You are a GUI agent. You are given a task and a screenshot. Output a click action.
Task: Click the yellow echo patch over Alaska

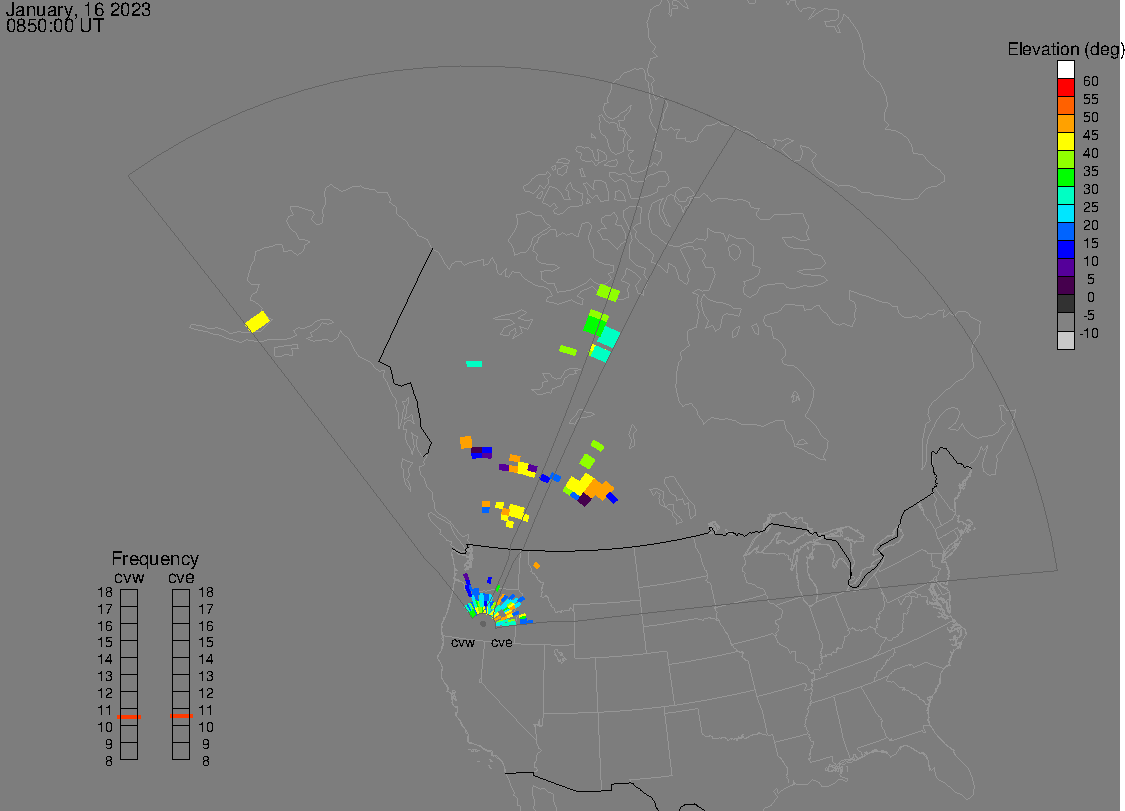pos(258,322)
